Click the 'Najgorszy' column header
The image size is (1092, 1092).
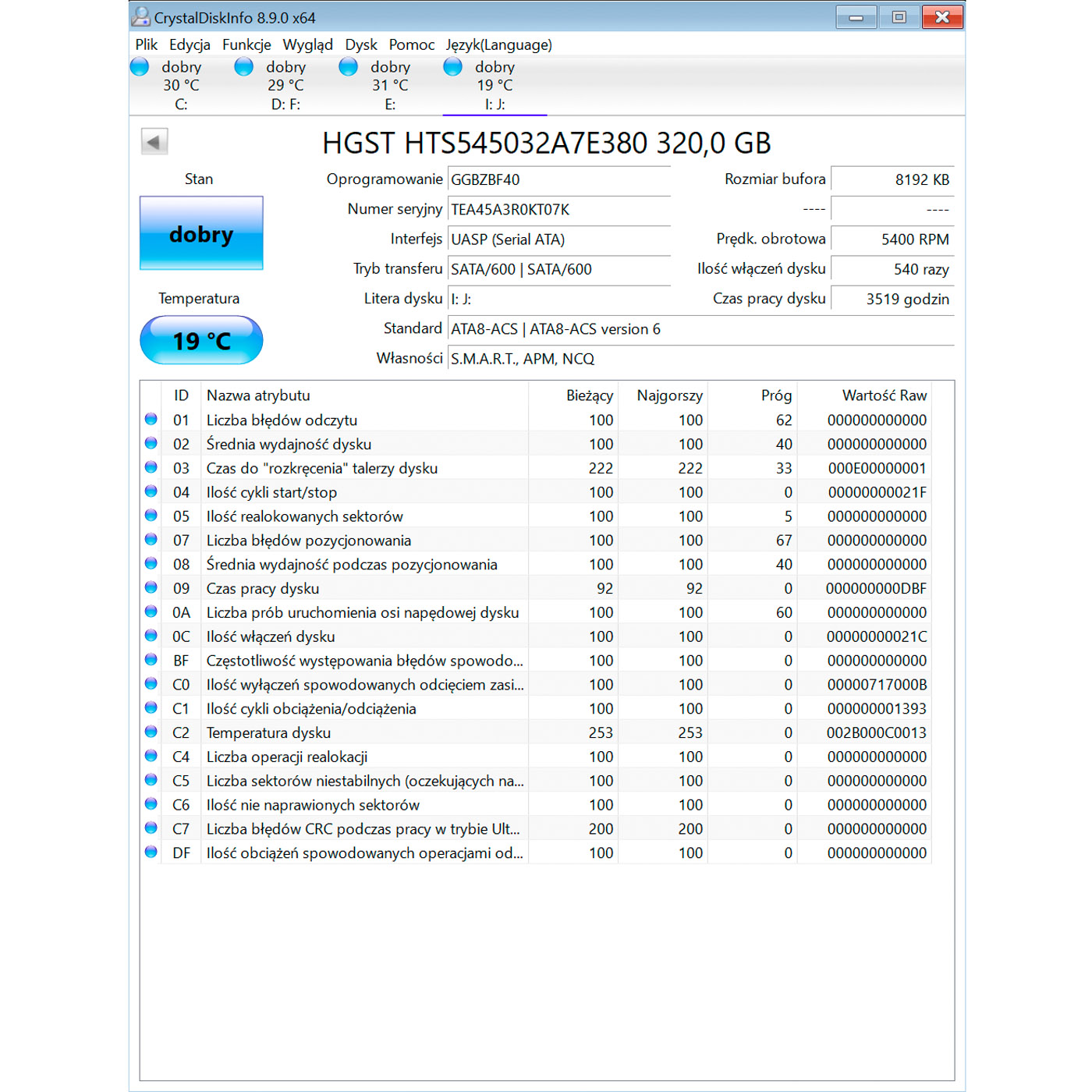click(x=662, y=395)
